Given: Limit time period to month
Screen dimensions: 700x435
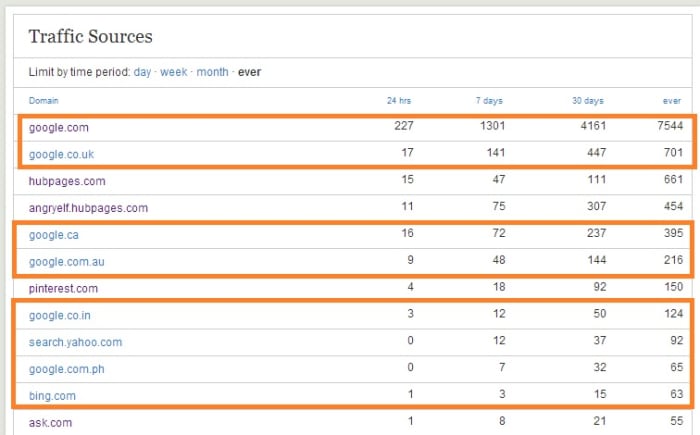Looking at the screenshot, I should tap(212, 72).
